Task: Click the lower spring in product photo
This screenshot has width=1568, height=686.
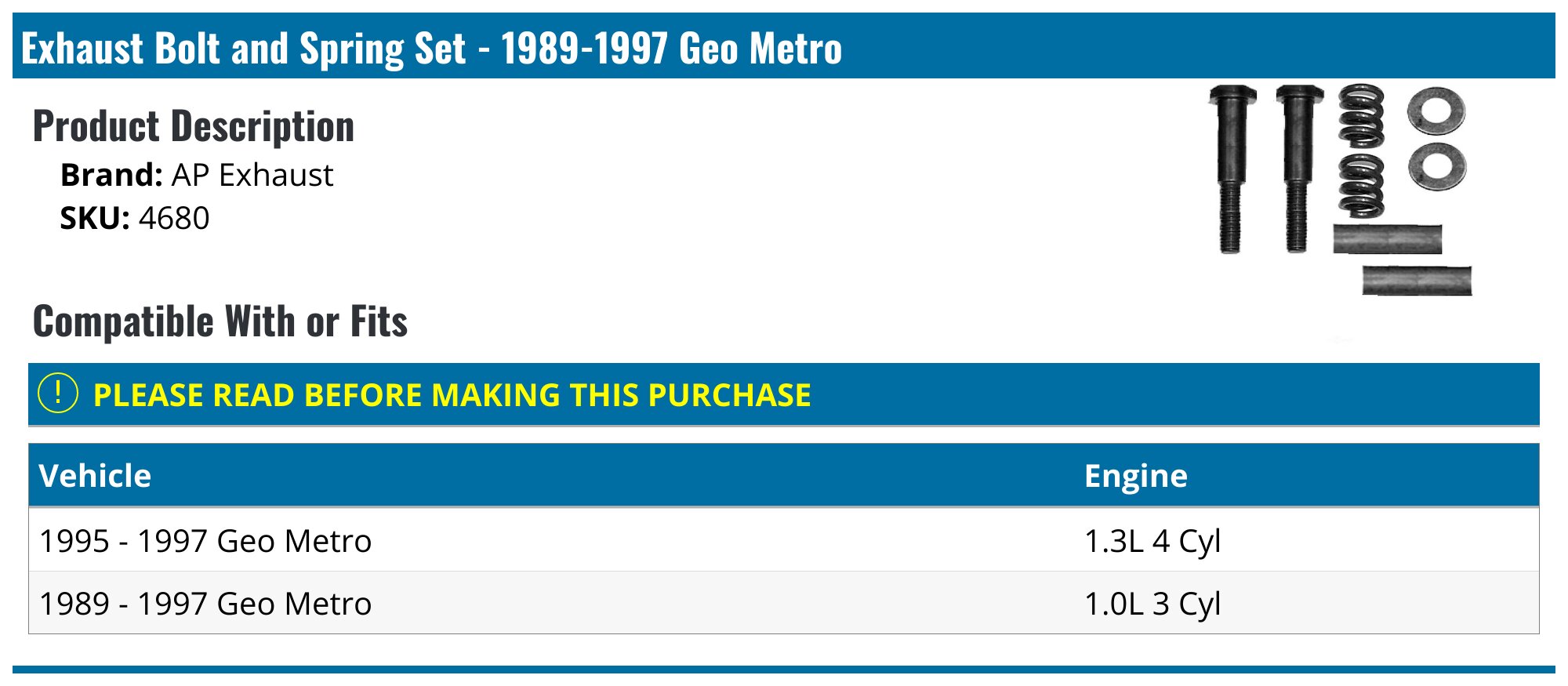Action: coord(1361,185)
